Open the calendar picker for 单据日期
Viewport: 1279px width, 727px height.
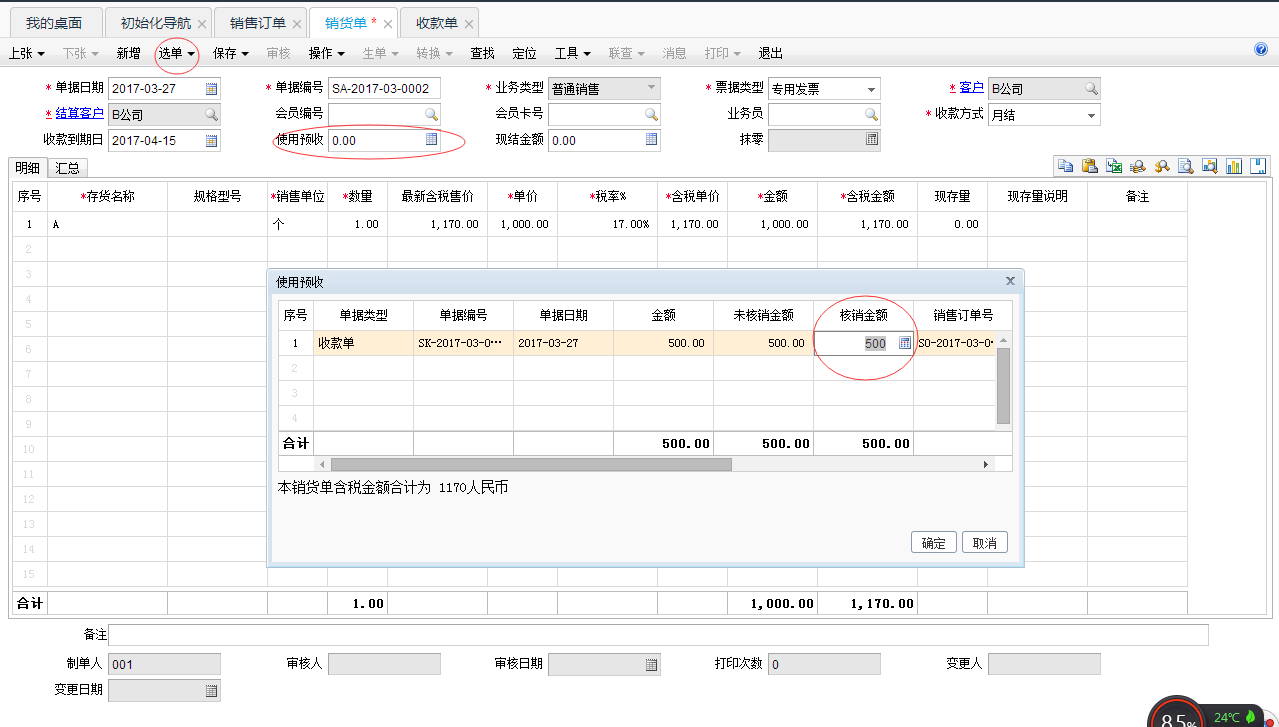211,89
